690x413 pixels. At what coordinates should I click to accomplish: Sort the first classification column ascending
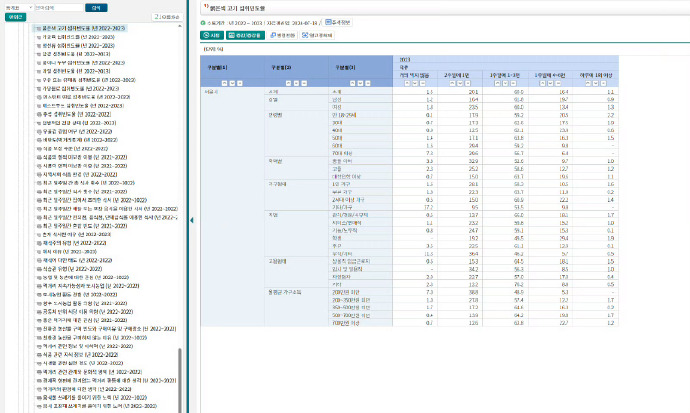tap(225, 83)
